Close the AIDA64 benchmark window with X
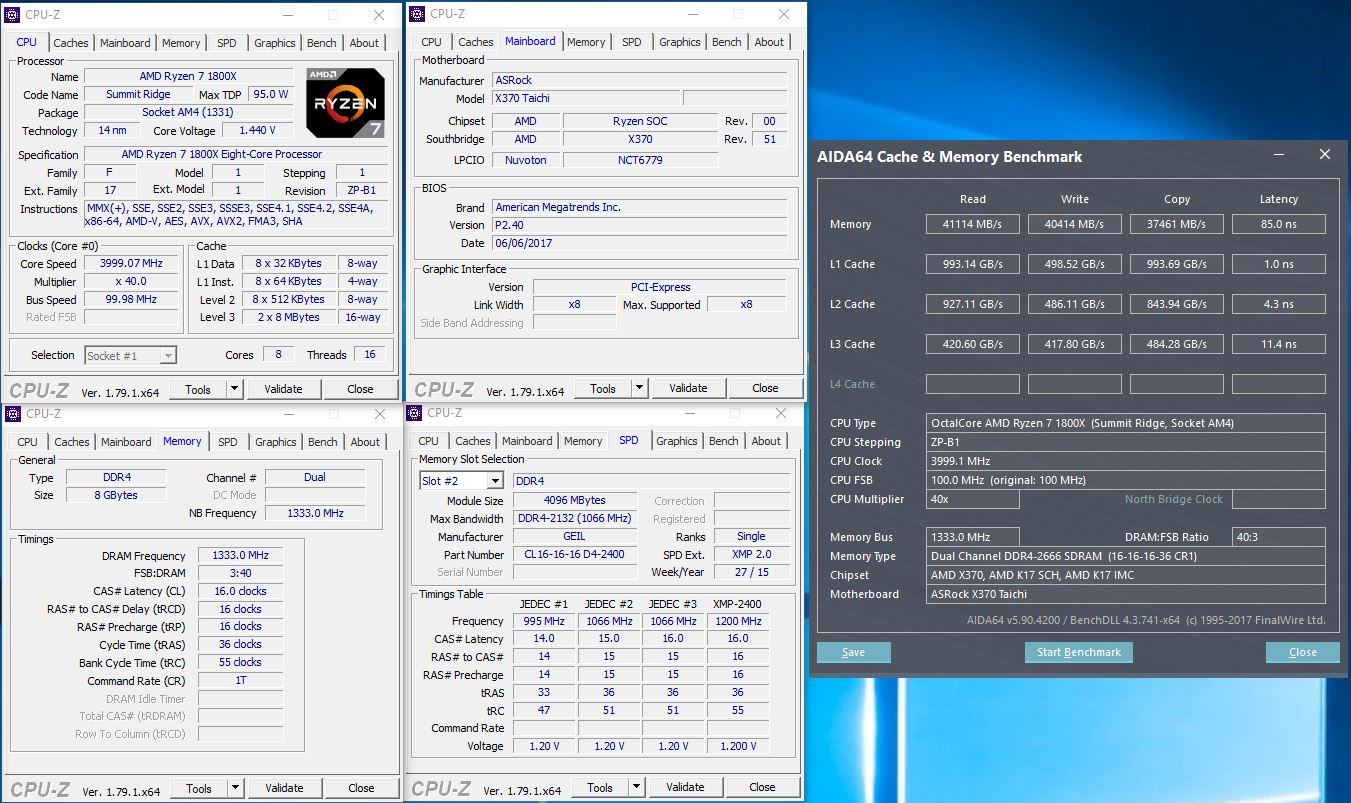1351x803 pixels. (x=1325, y=155)
